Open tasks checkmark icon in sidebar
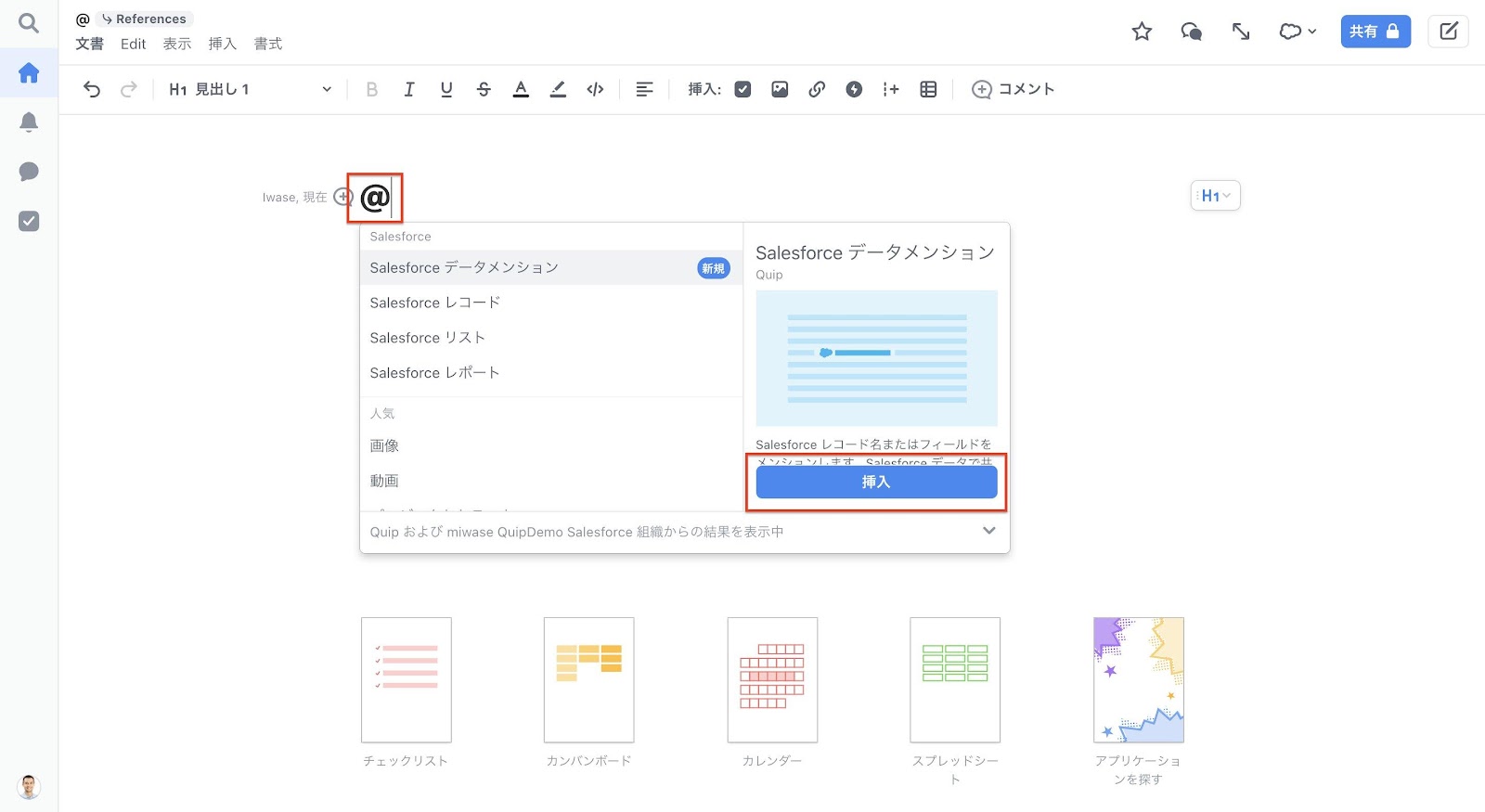This screenshot has width=1485, height=812. tap(29, 221)
